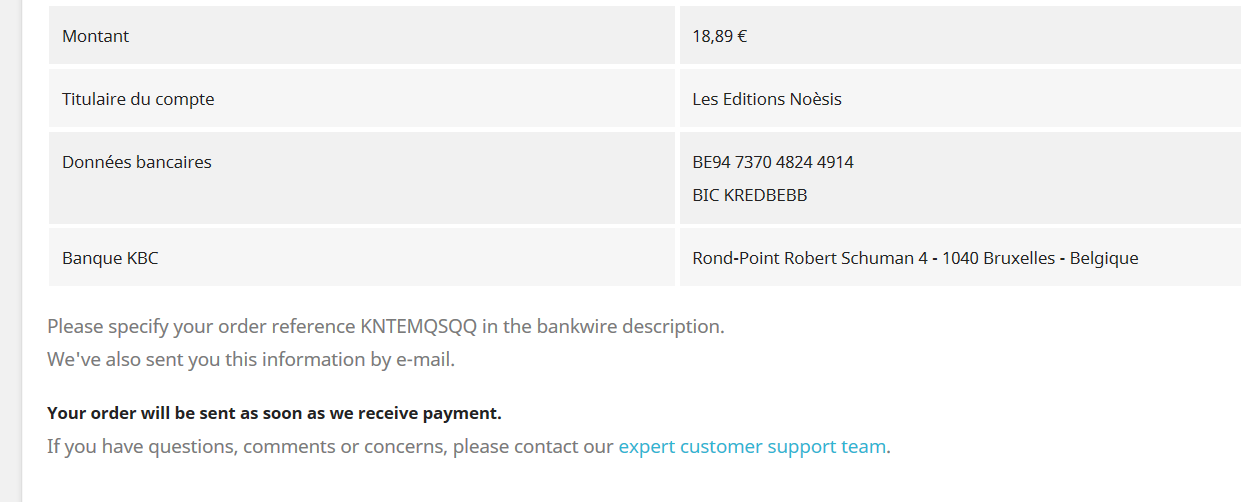The width and height of the screenshot is (1241, 502).
Task: Click the Titulaire du compte label
Action: point(138,99)
